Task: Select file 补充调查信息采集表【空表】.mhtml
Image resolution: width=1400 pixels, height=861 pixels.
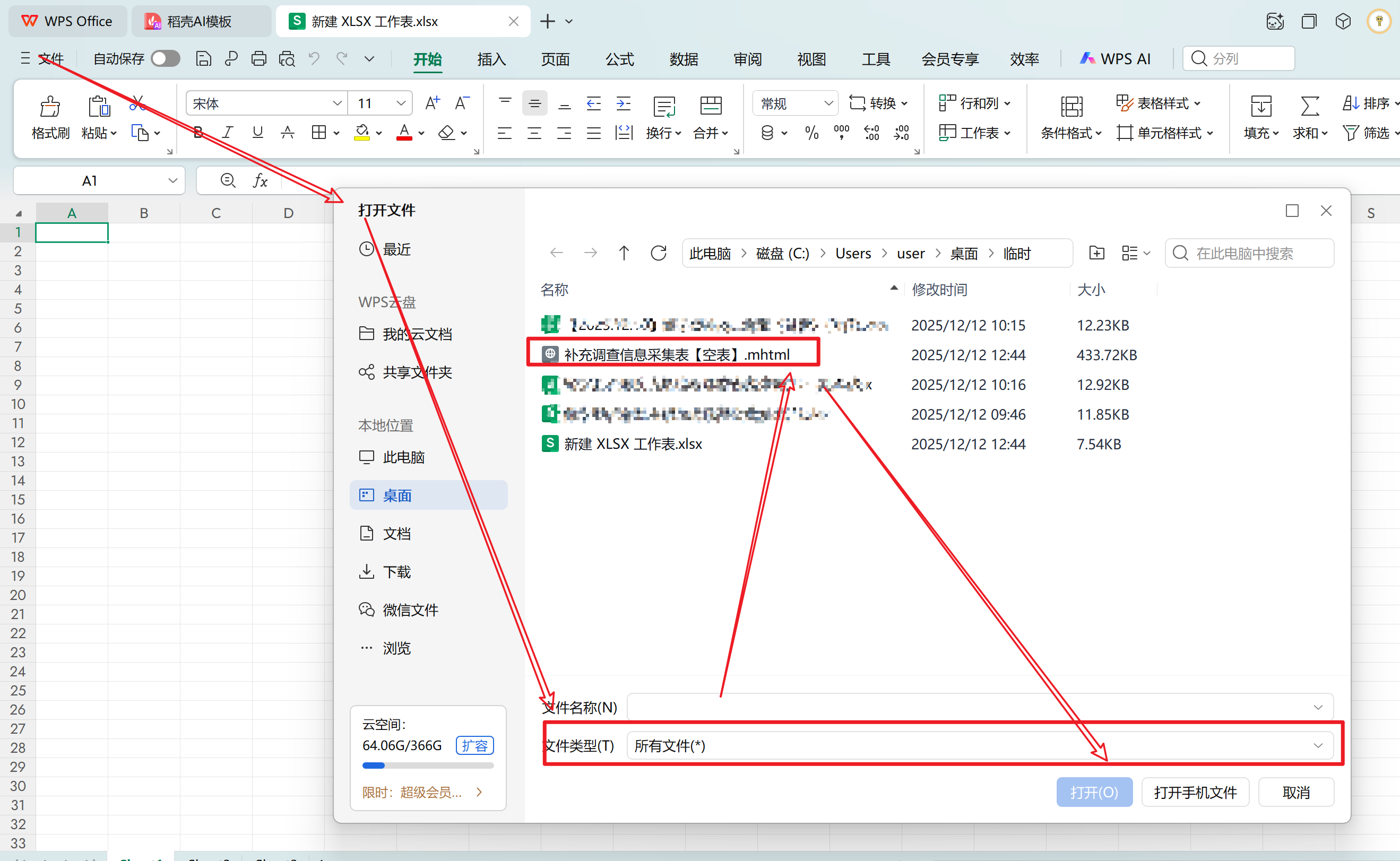Action: coord(676,354)
